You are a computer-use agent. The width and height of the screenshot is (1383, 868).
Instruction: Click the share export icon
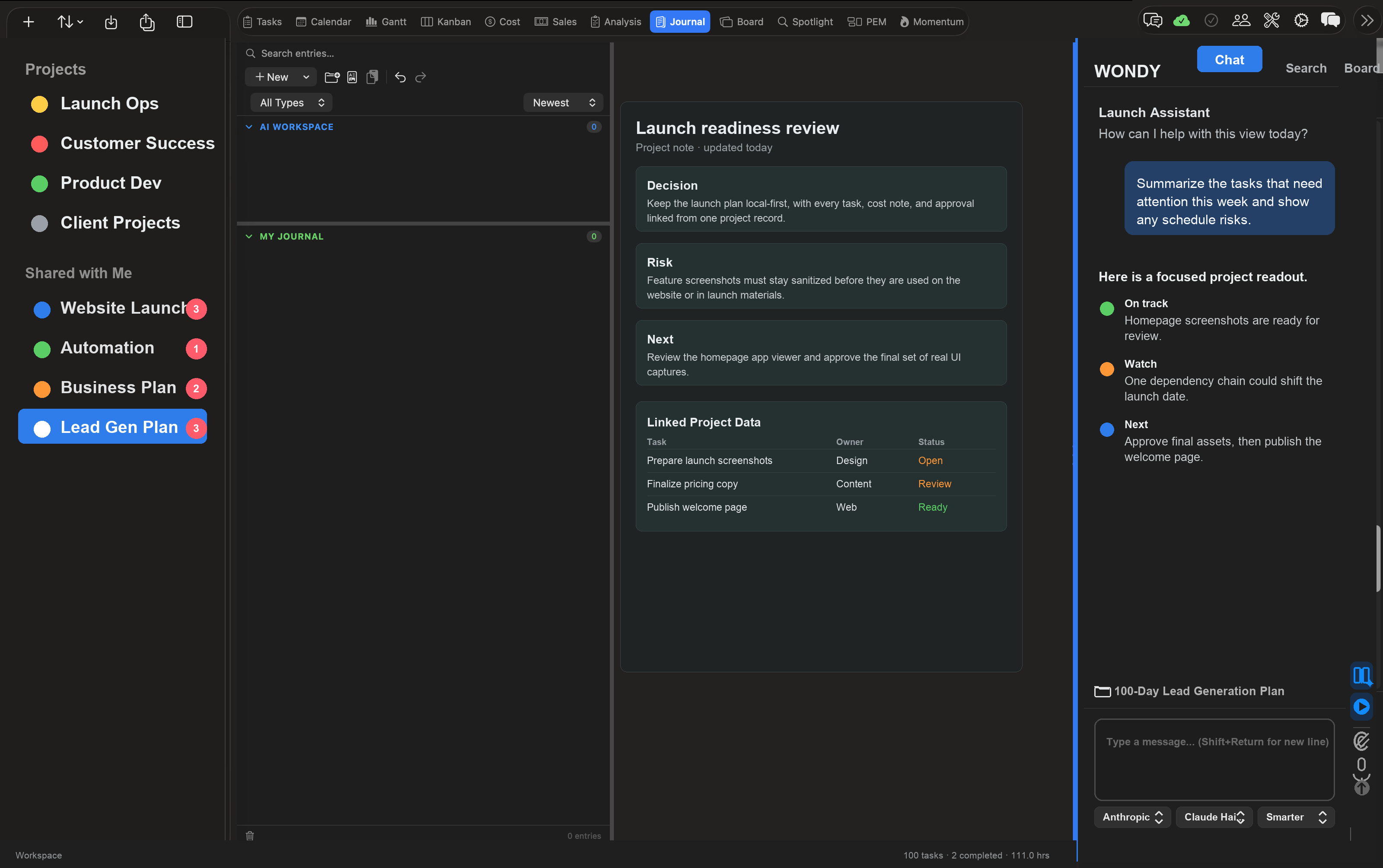pos(147,22)
